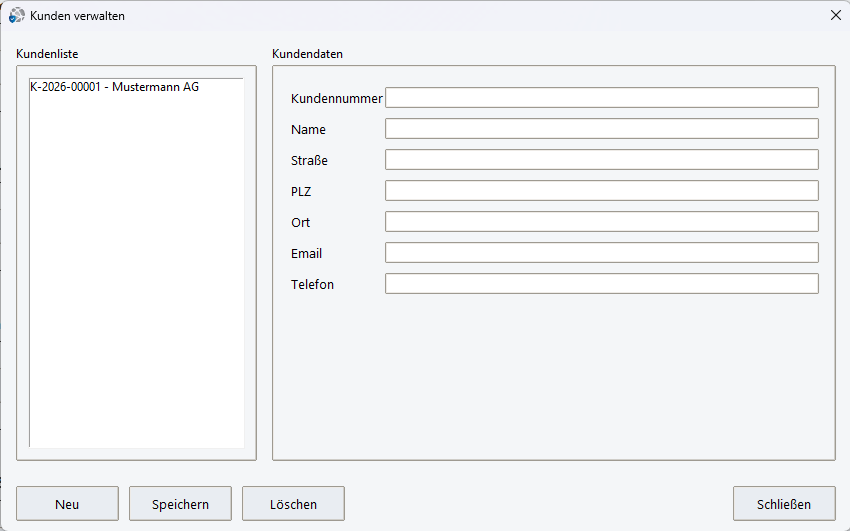The image size is (850, 531).
Task: Click the Kundenliste group label
Action: 47,54
